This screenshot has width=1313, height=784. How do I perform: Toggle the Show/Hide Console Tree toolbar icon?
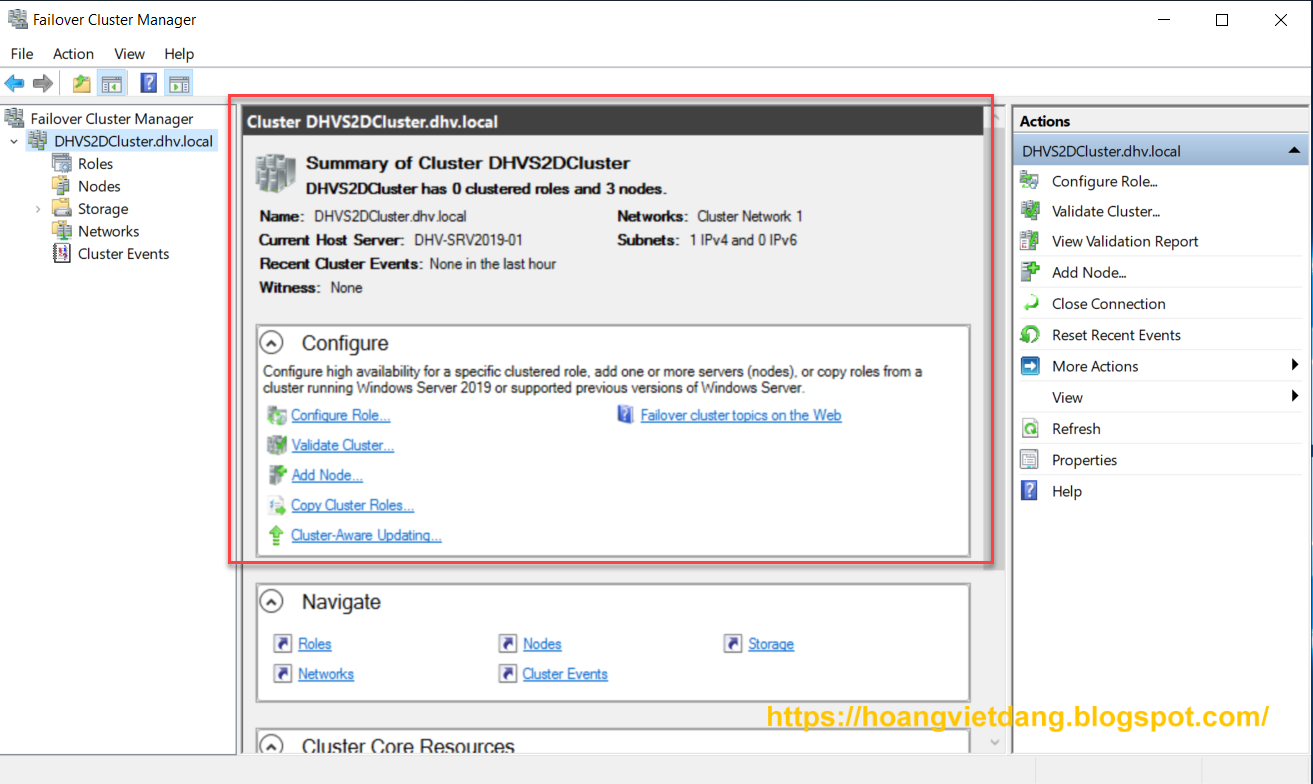[x=111, y=84]
